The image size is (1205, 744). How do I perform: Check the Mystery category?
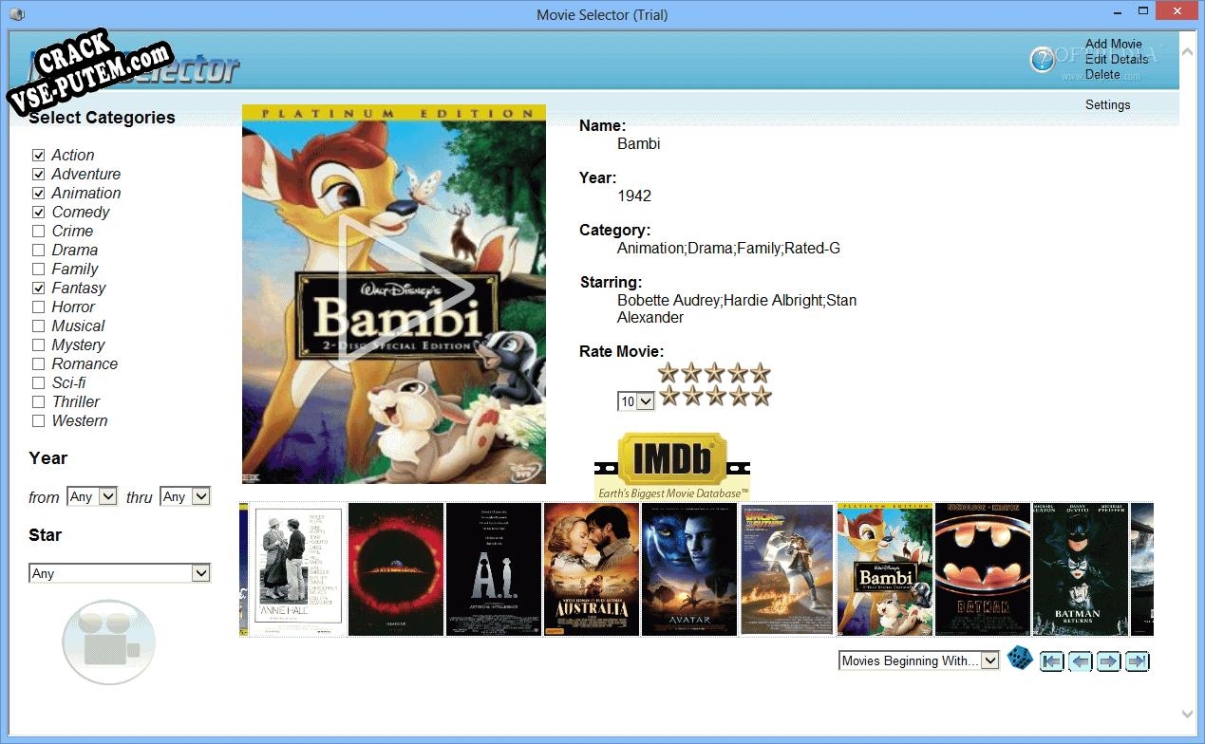point(39,345)
